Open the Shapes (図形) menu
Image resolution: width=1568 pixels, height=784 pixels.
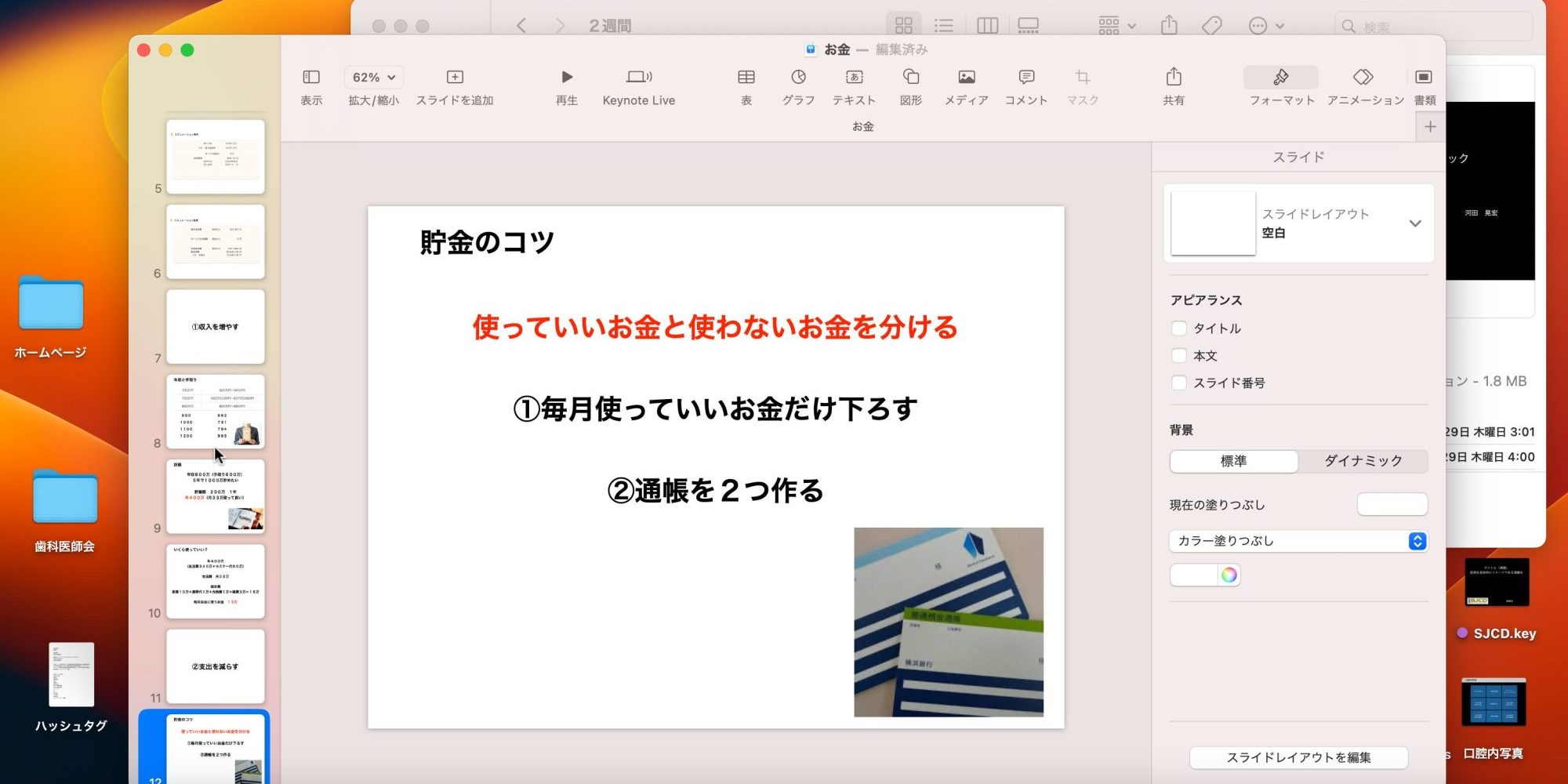[910, 77]
